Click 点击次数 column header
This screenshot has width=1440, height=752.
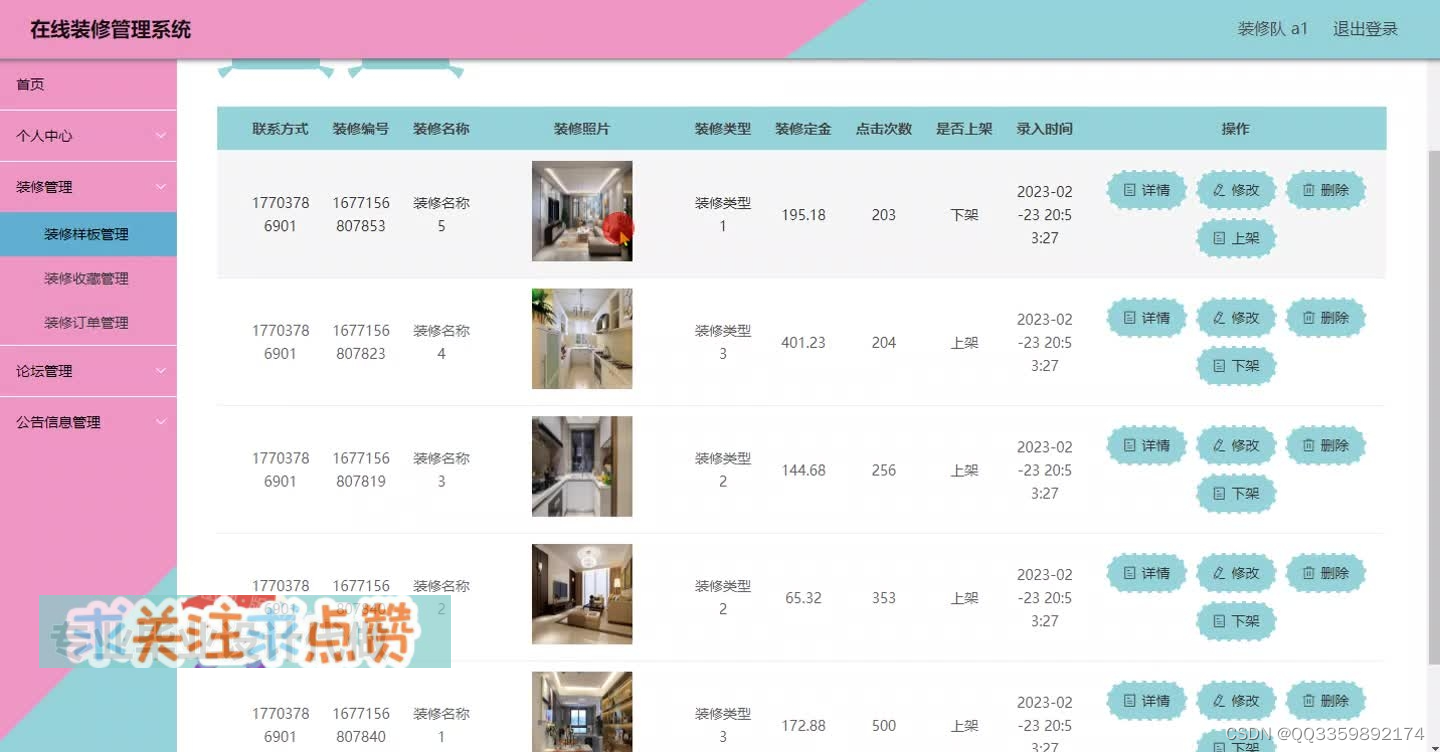884,129
